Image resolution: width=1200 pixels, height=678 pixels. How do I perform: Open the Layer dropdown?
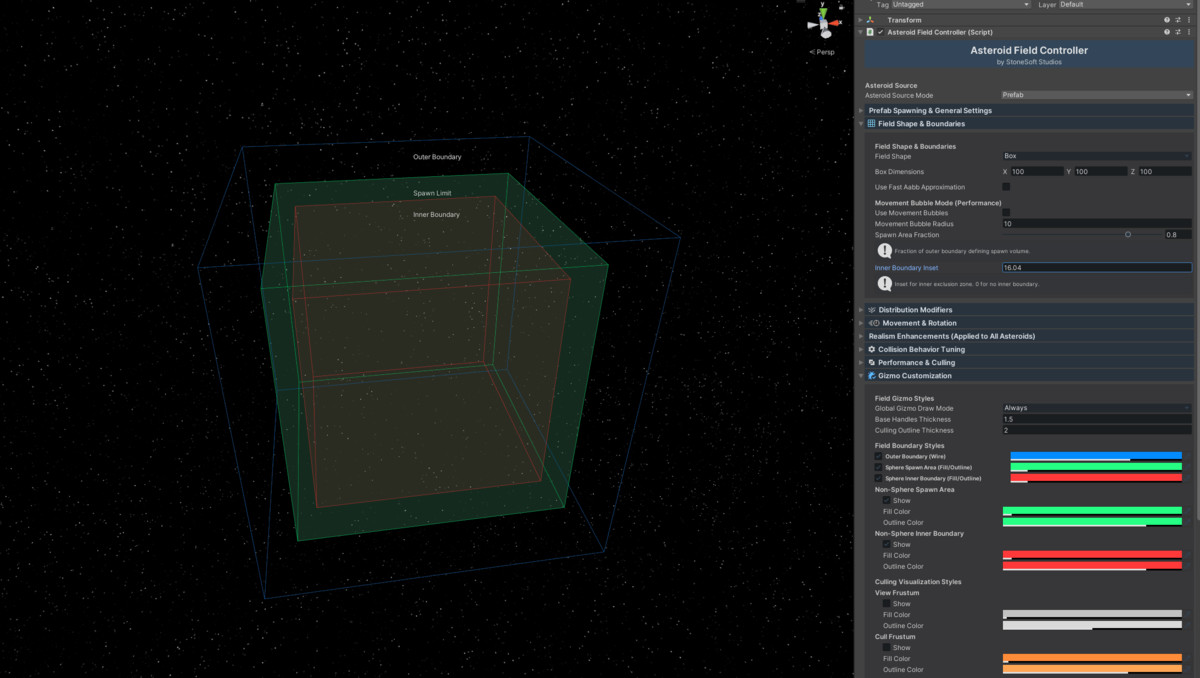pos(1124,5)
